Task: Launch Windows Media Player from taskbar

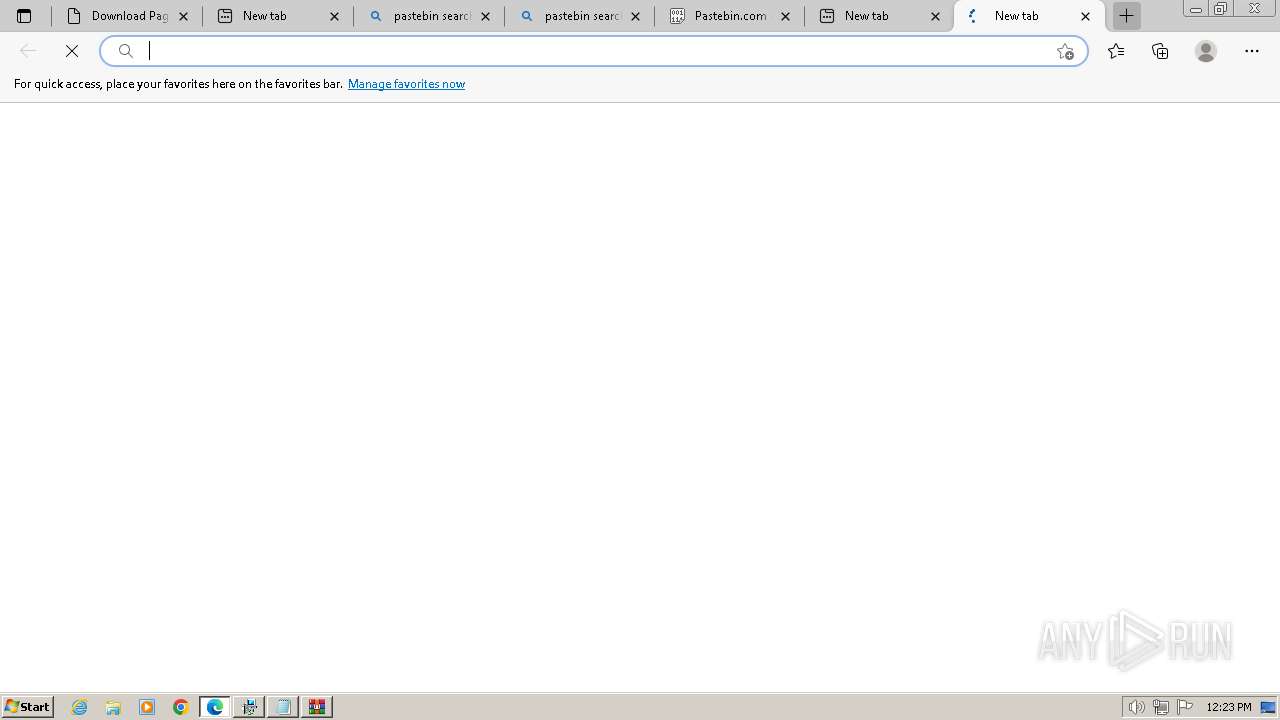Action: (147, 707)
